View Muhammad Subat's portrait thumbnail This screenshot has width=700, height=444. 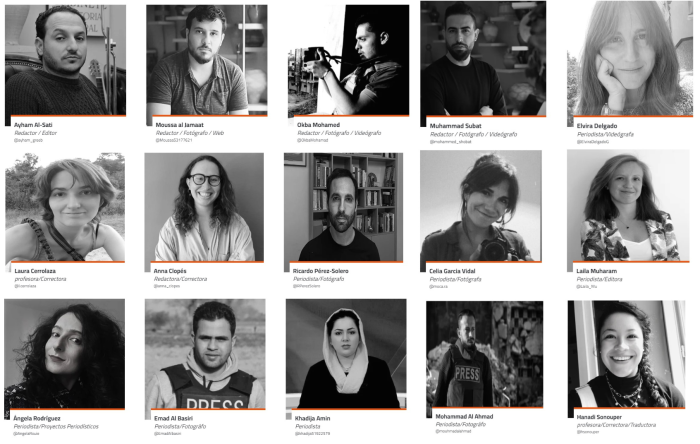coord(483,58)
